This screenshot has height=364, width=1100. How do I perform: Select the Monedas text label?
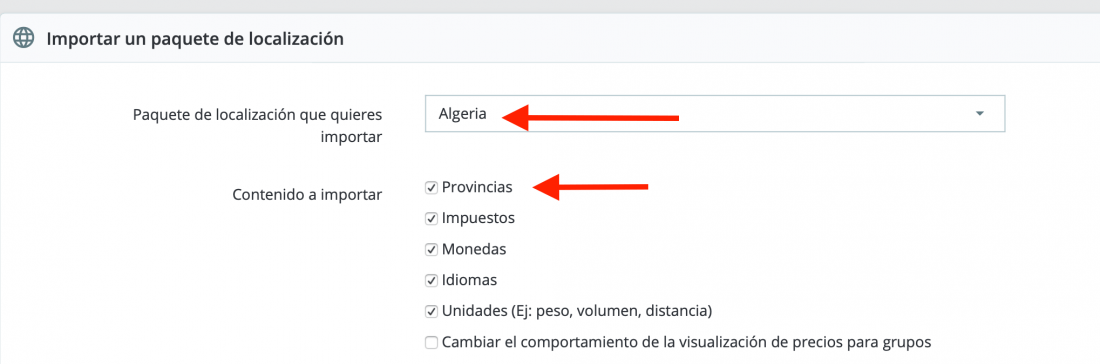pos(474,249)
